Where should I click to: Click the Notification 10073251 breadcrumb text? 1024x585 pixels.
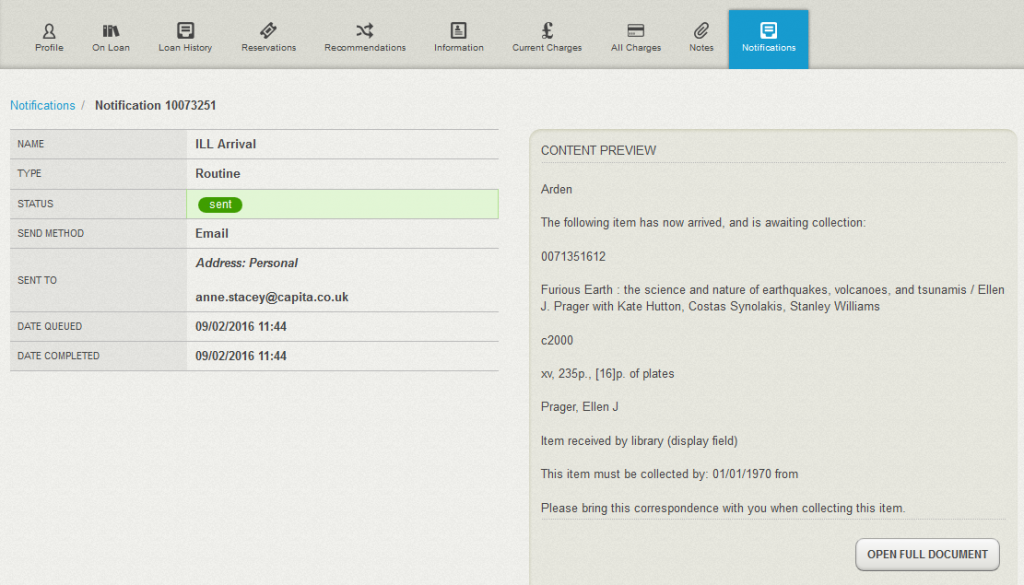[155, 105]
